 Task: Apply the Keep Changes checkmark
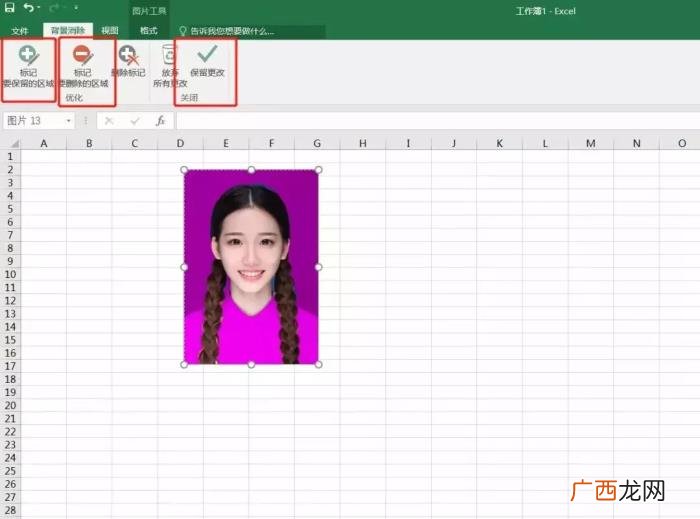click(x=207, y=61)
